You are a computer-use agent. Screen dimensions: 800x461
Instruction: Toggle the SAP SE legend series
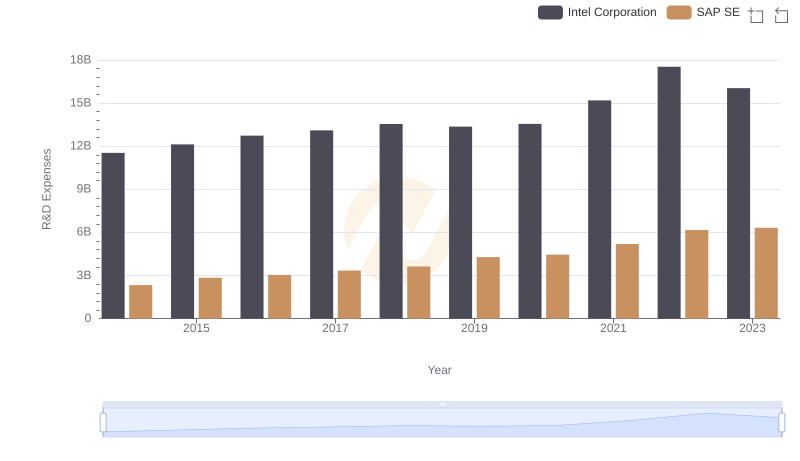point(703,12)
